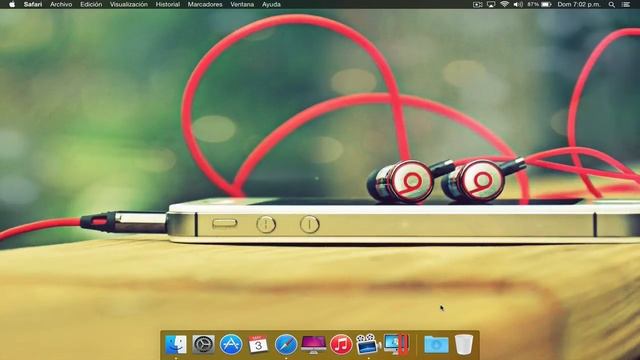Open the volume control in menu bar
The image size is (640, 360).
click(518, 4)
